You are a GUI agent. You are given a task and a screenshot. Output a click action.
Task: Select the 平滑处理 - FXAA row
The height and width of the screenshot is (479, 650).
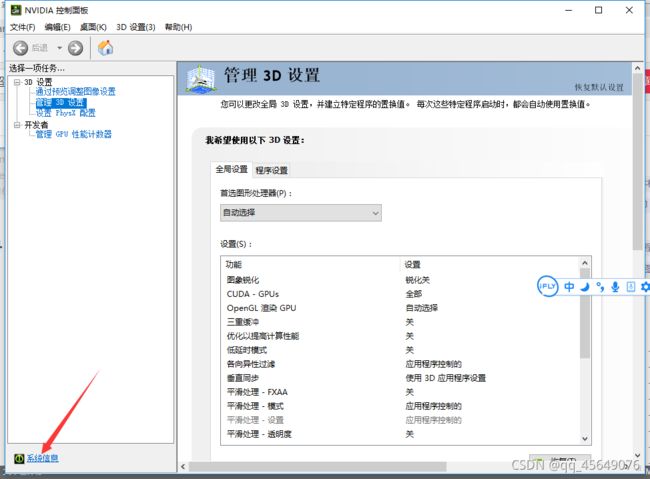pyautogui.click(x=400, y=392)
